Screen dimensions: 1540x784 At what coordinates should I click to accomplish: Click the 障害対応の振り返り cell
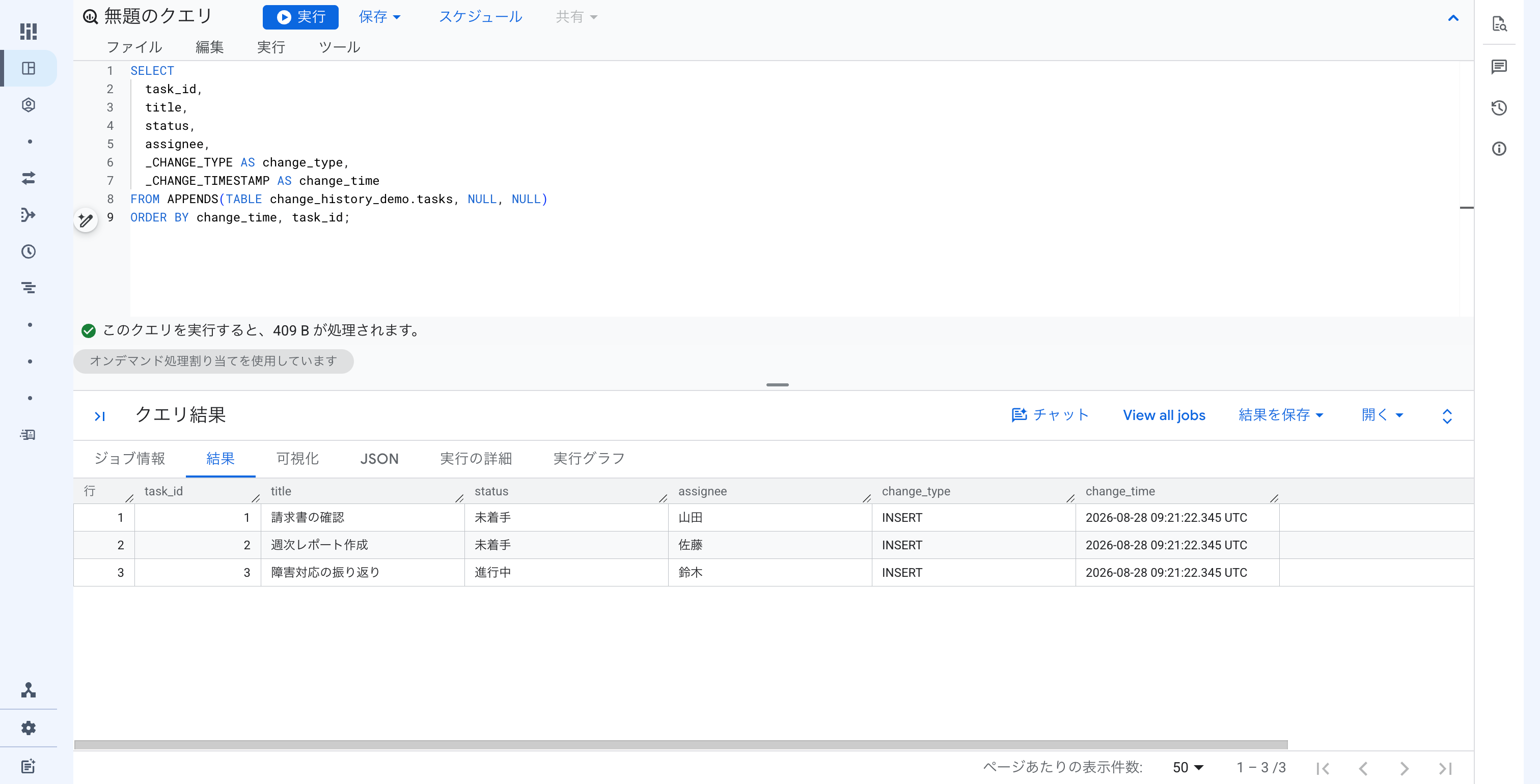point(362,572)
